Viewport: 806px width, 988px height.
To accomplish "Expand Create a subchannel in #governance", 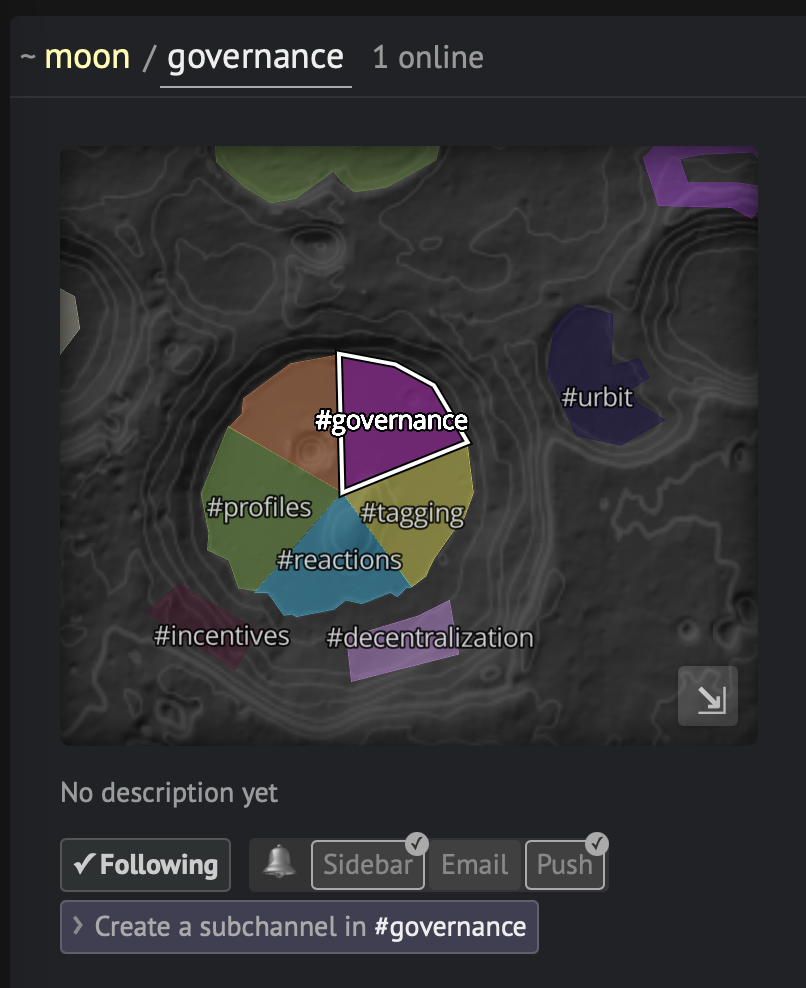I will [299, 927].
